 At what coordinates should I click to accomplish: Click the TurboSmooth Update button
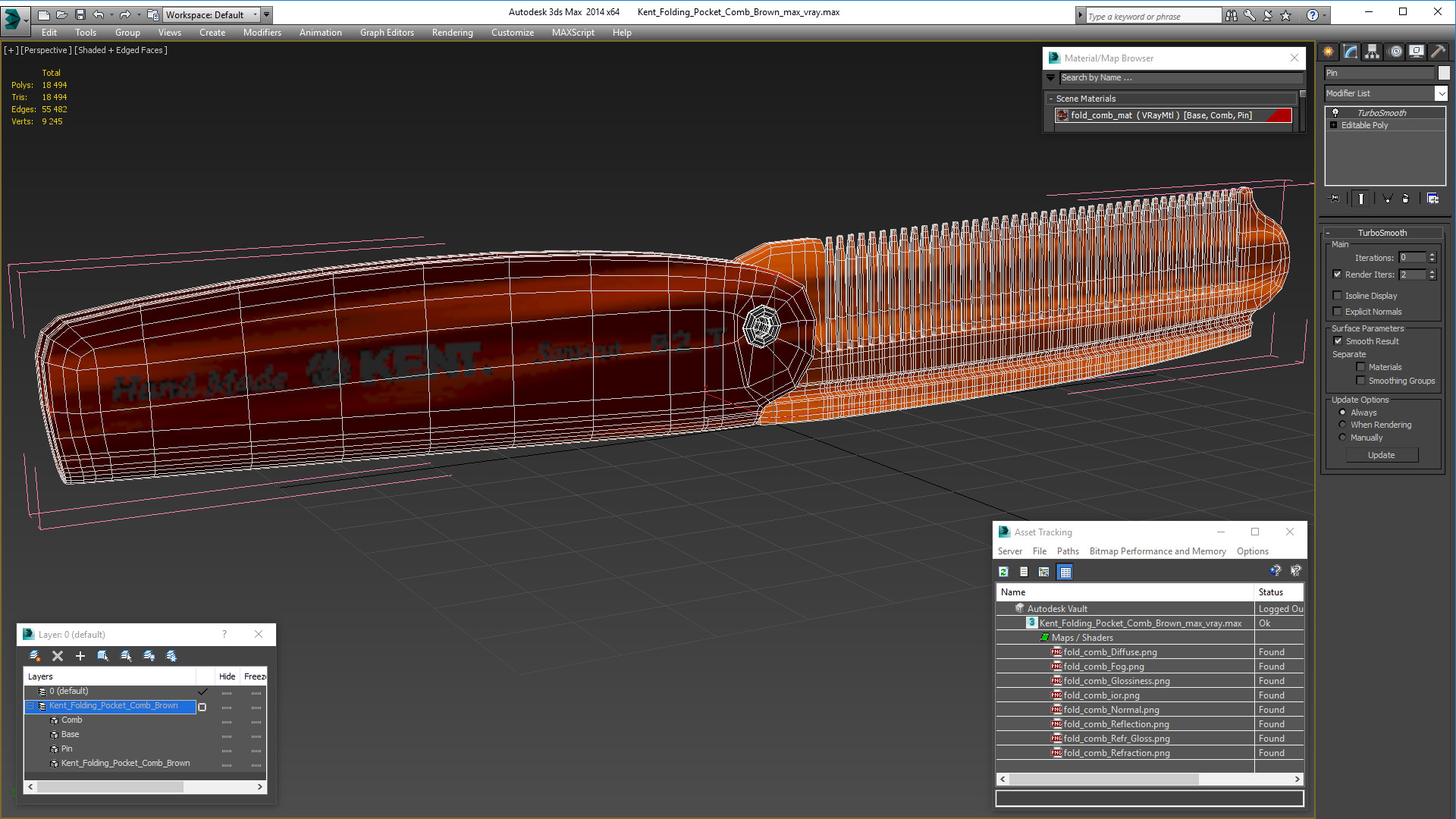click(1382, 455)
